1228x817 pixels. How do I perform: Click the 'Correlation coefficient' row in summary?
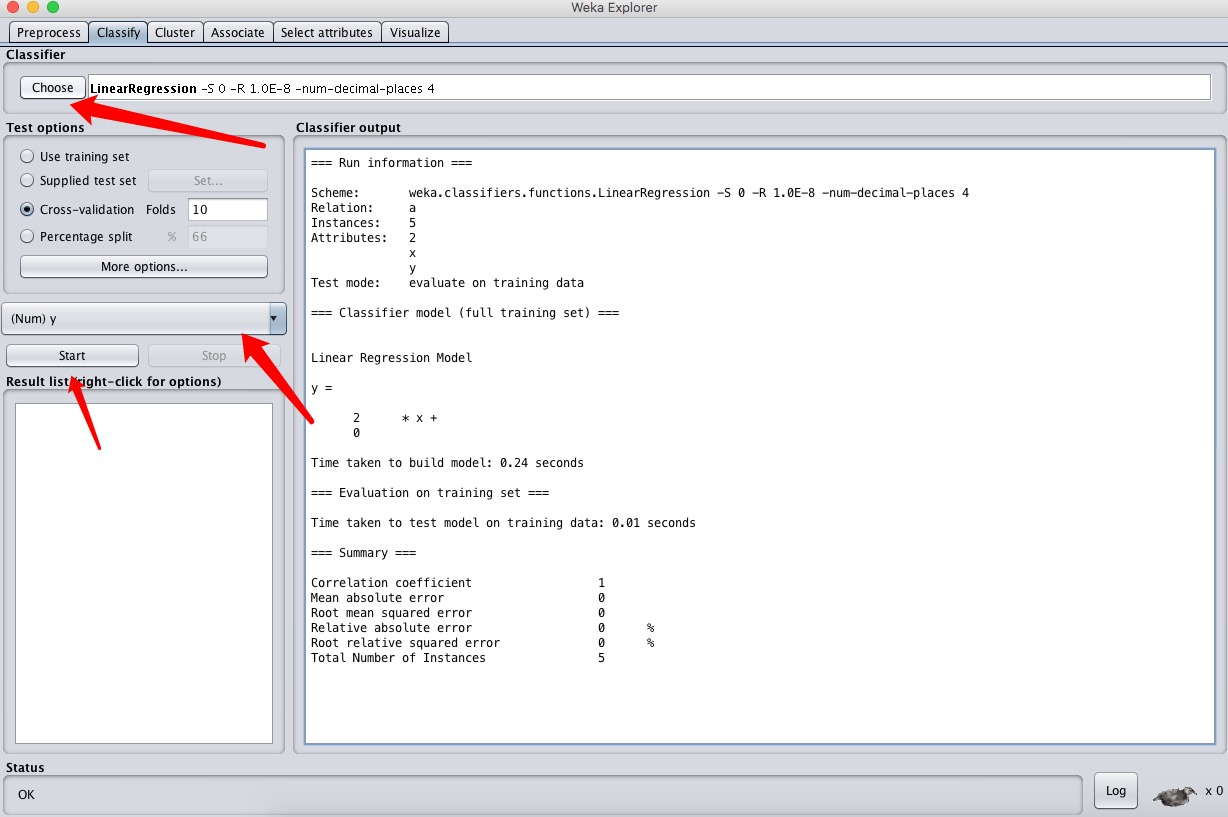tap(458, 583)
